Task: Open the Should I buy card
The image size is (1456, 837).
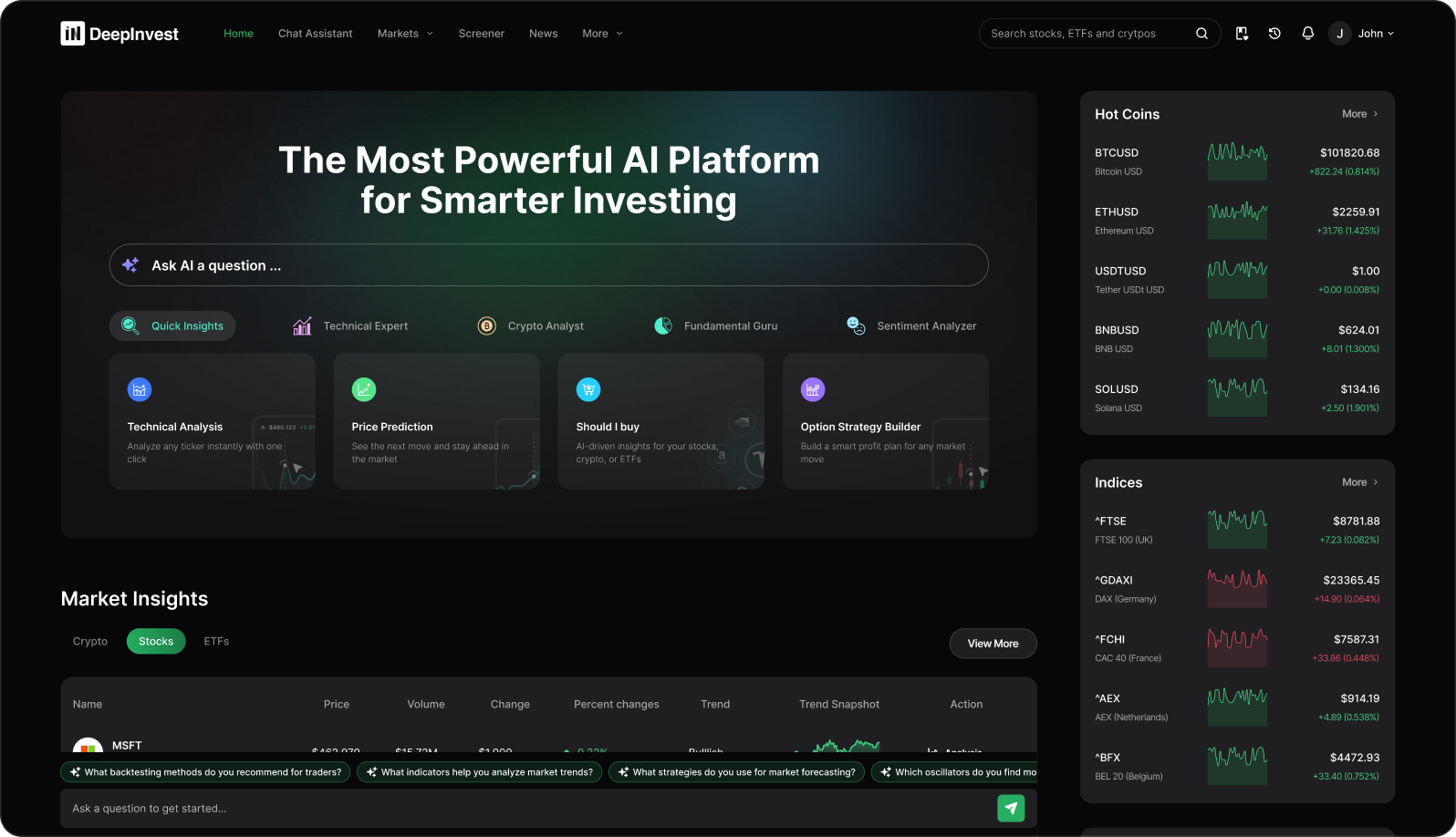Action: [x=660, y=421]
